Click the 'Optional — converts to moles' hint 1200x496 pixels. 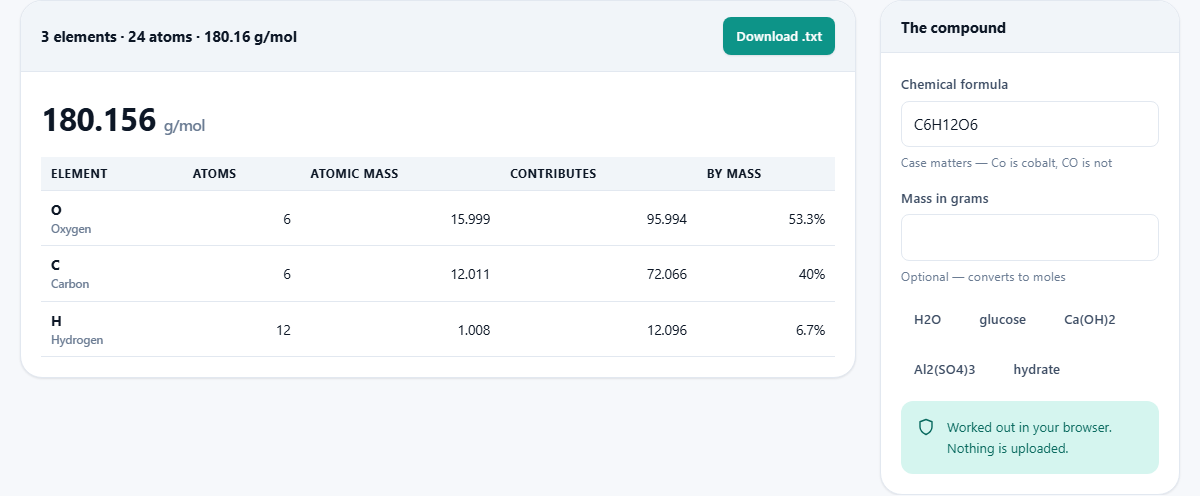pyautogui.click(x=983, y=277)
